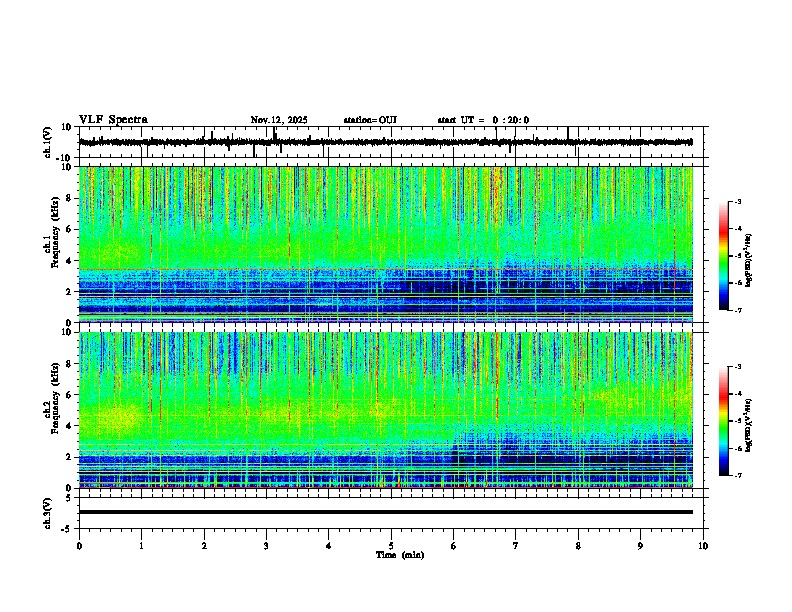This screenshot has height=612, width=792.
Task: Click time axis tick label "0"
Action: 79,546
